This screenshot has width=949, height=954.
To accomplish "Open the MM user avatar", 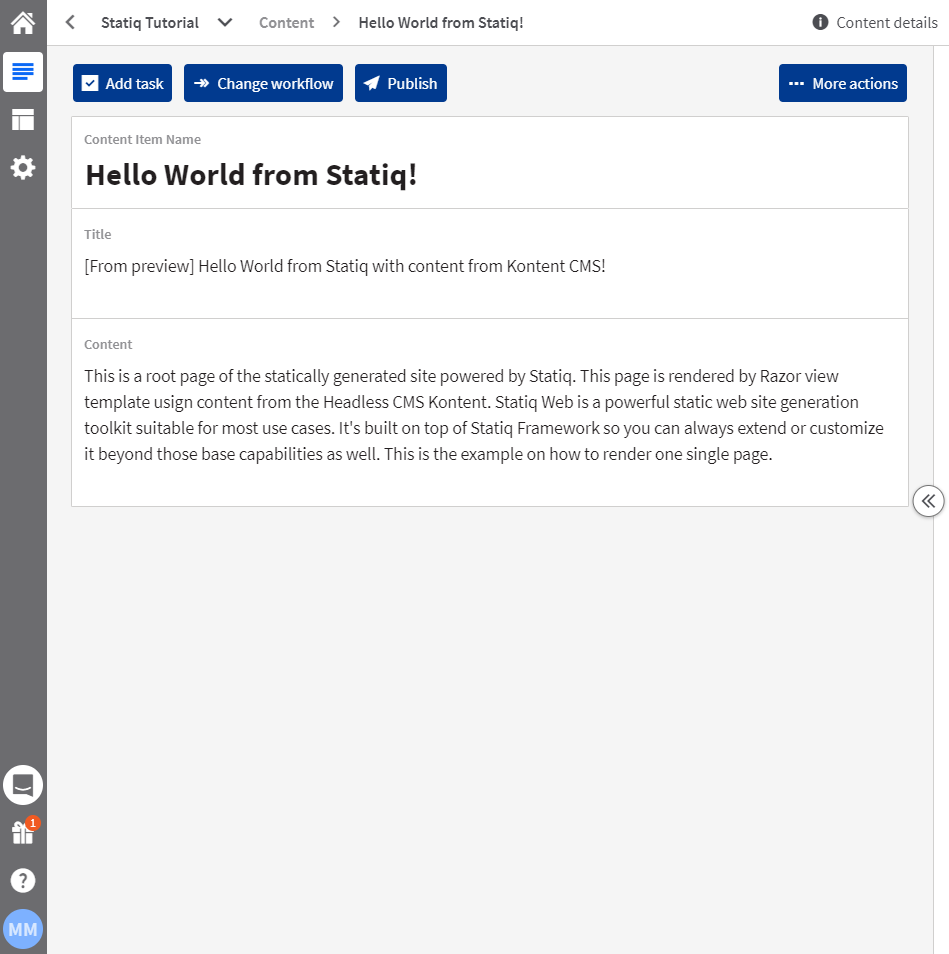I will (x=22, y=928).
